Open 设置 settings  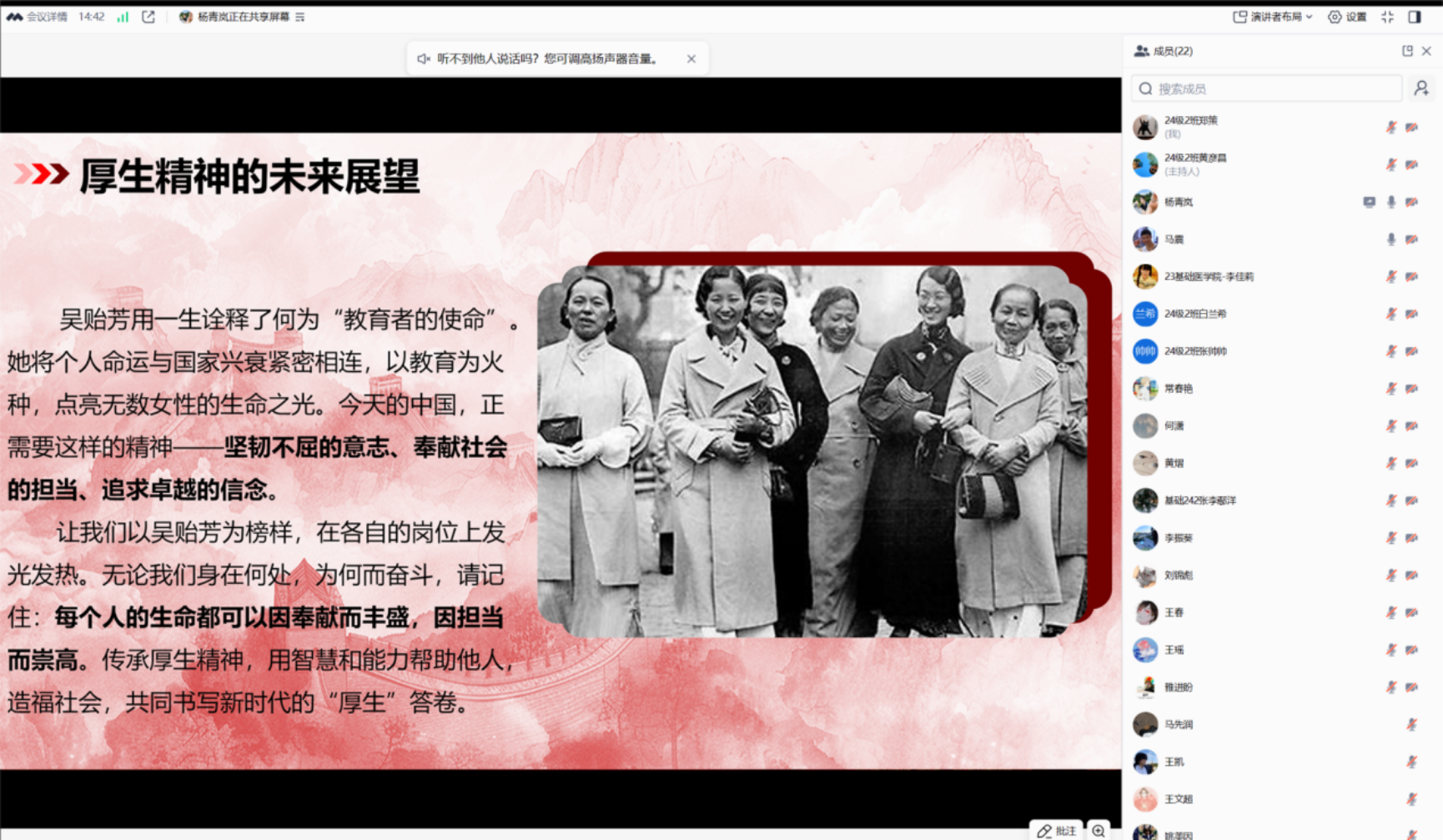coord(1348,17)
